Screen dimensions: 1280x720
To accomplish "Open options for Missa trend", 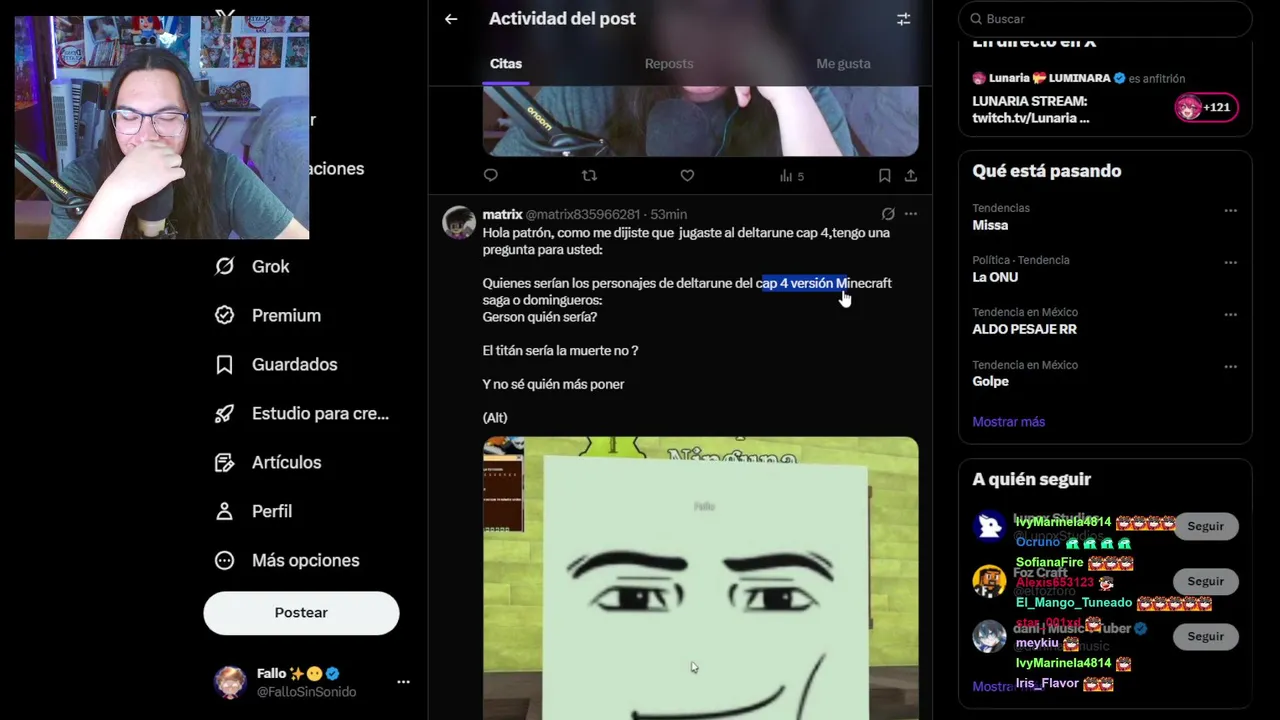I will tap(1230, 210).
